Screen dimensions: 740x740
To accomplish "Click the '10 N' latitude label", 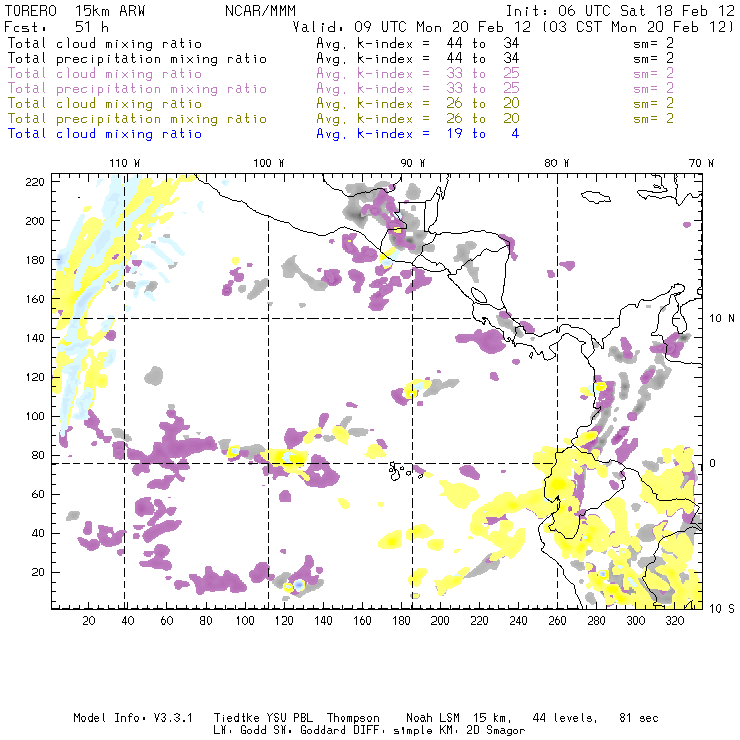I will pos(722,319).
